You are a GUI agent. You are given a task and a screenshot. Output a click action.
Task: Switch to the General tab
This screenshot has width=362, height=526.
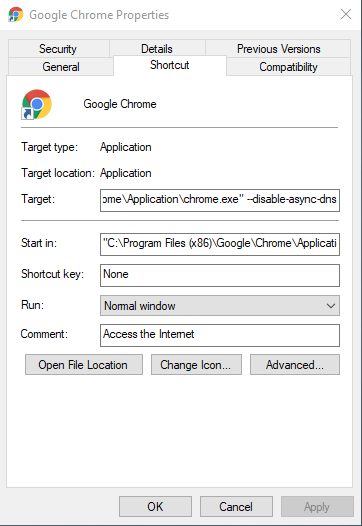[x=61, y=67]
